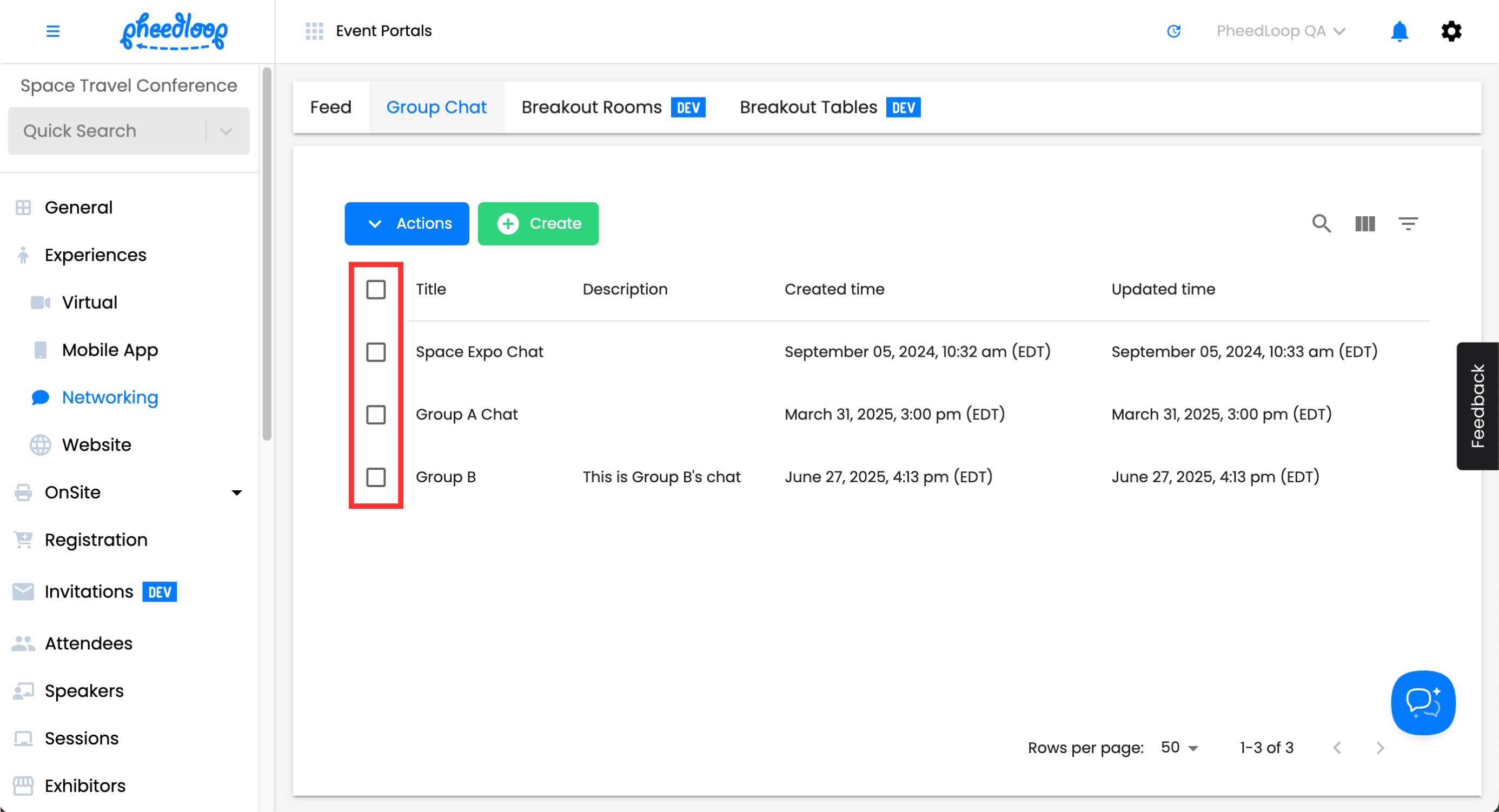Open the view columns icon
The width and height of the screenshot is (1499, 812).
tap(1364, 223)
